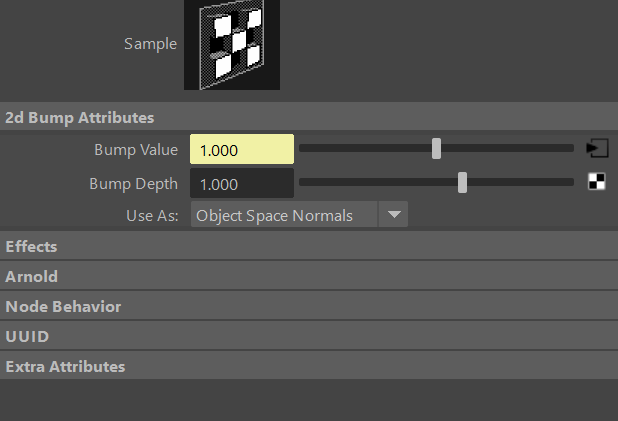Click the Bump Depth slider track
The image size is (618, 421).
436,182
